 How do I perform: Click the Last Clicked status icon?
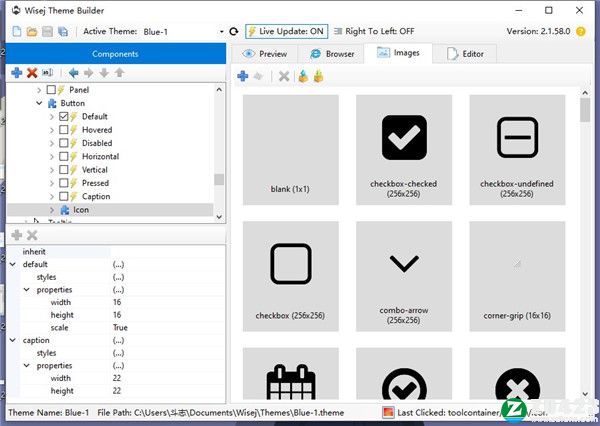(x=388, y=412)
